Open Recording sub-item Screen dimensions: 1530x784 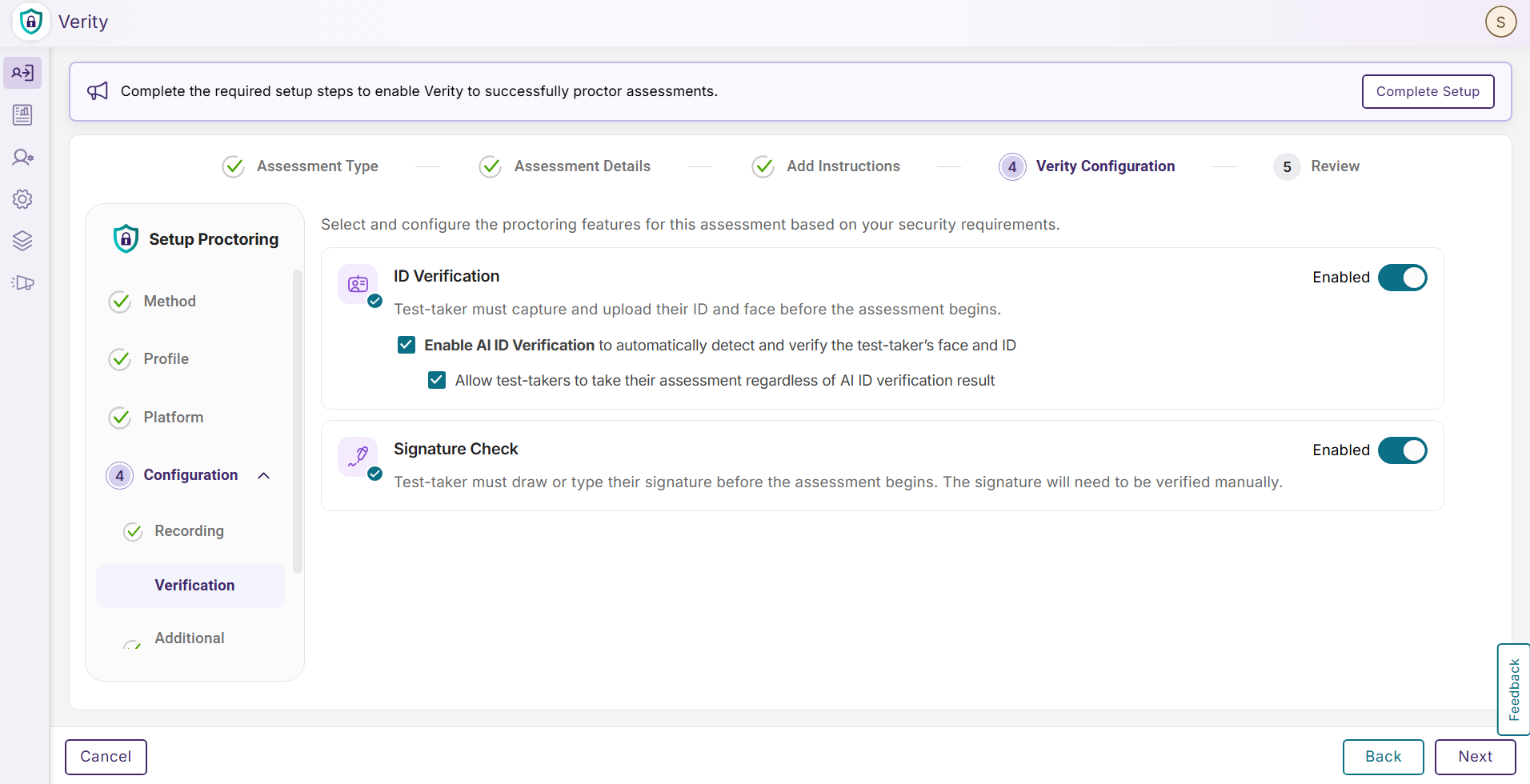(x=189, y=531)
